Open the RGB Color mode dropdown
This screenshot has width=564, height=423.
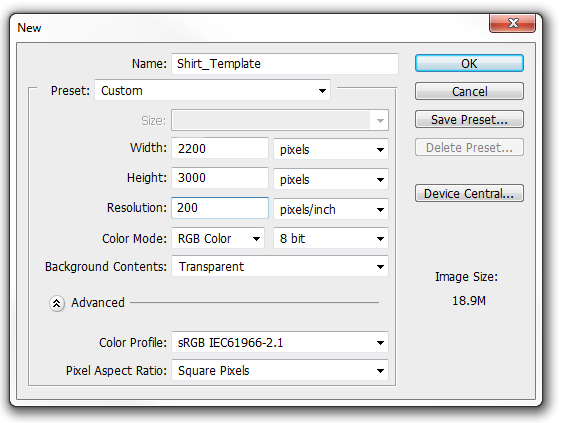pos(218,238)
